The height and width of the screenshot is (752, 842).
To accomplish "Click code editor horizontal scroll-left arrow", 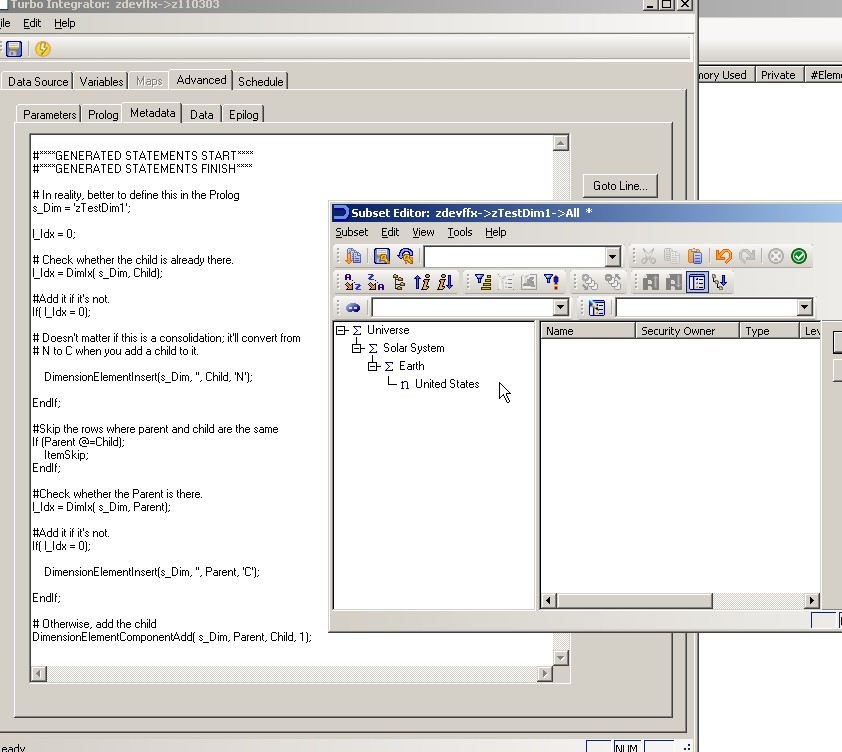I will (39, 674).
